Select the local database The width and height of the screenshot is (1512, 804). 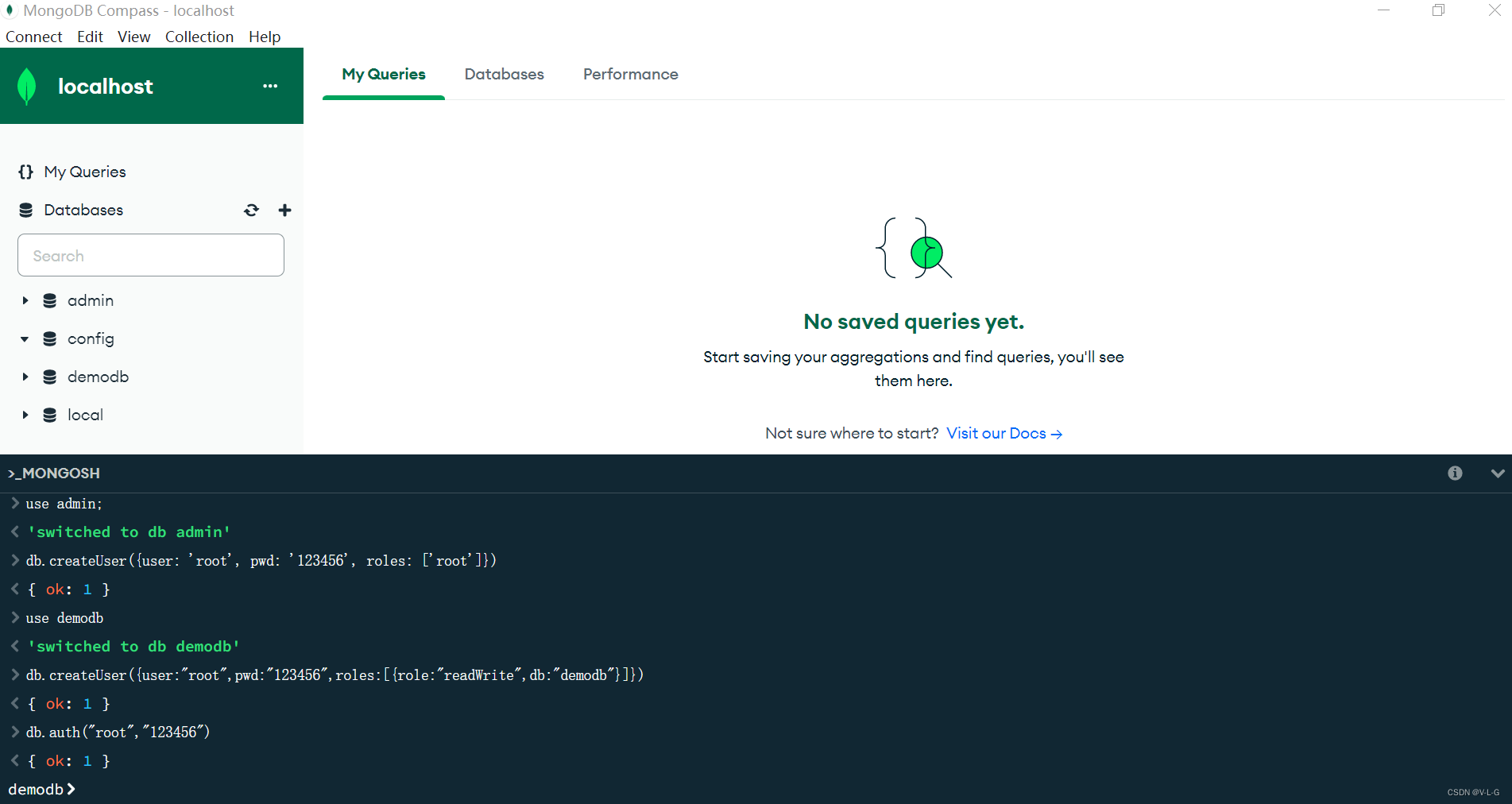click(85, 415)
